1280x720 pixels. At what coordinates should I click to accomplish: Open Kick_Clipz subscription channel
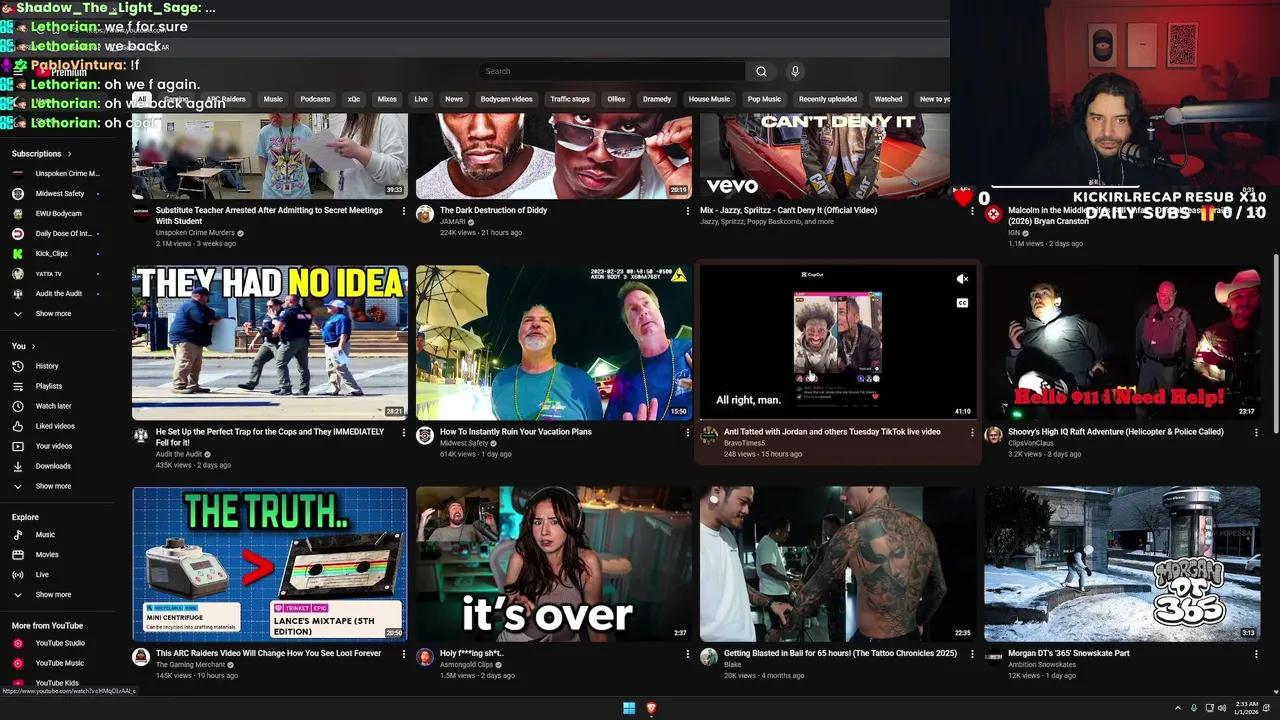(x=52, y=254)
